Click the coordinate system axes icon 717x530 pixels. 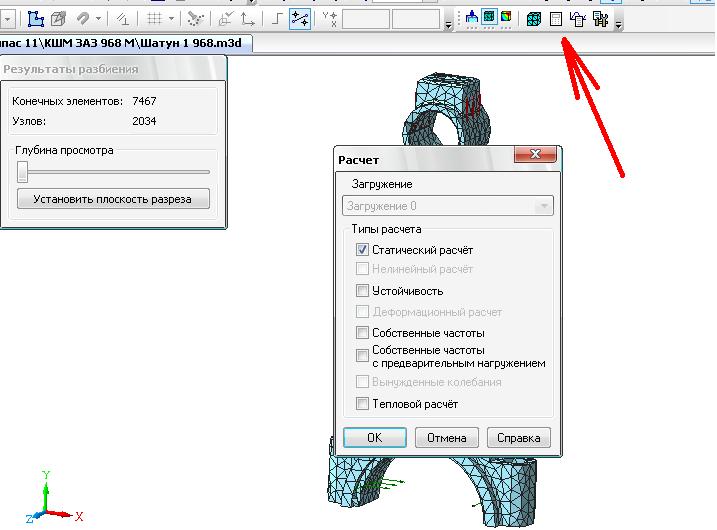click(x=248, y=19)
